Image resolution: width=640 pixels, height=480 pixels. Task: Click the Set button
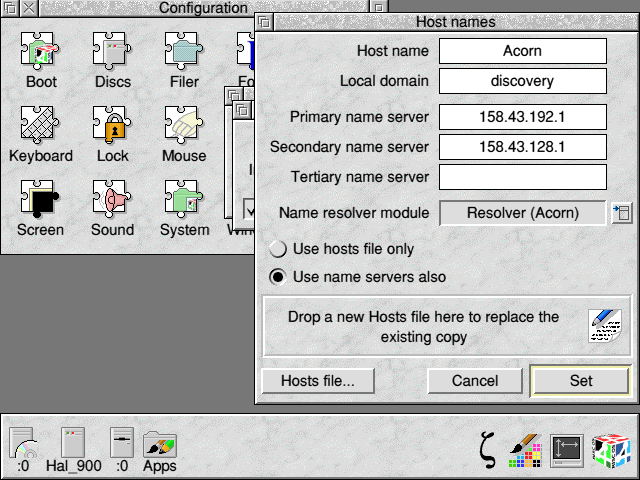[x=581, y=381]
